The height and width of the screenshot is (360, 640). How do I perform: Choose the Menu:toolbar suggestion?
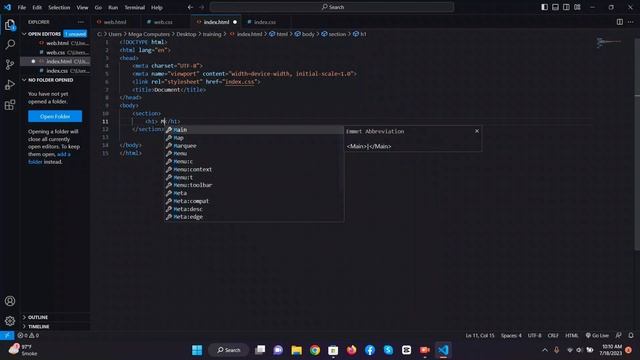(254, 185)
